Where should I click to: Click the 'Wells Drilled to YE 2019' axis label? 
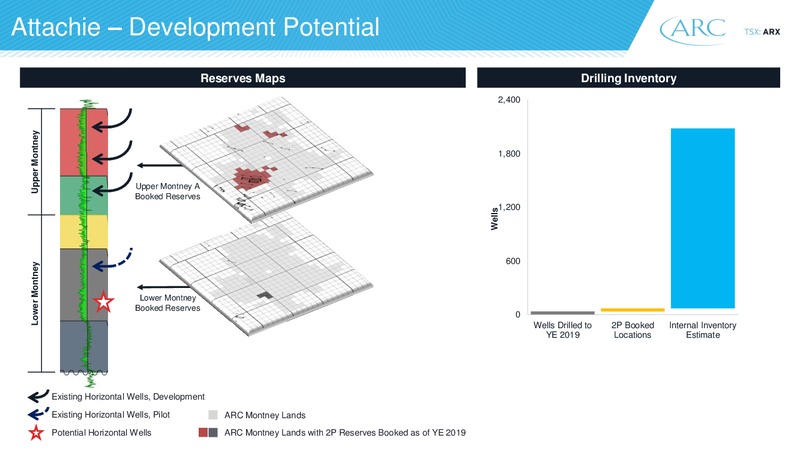562,330
